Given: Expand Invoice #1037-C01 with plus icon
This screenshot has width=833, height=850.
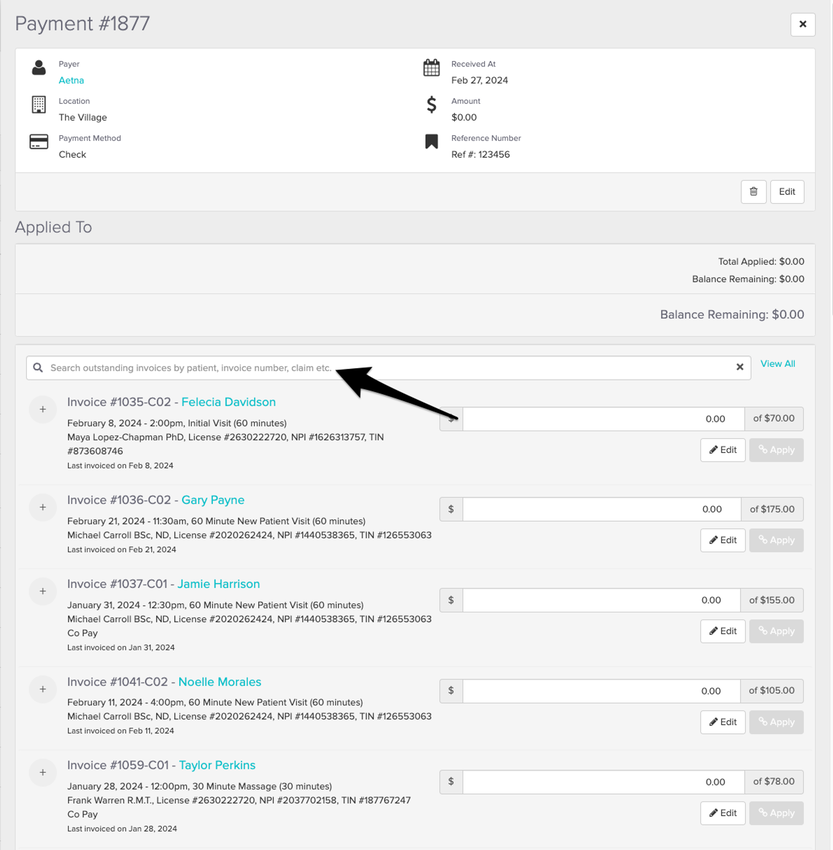Looking at the screenshot, I should [x=42, y=591].
